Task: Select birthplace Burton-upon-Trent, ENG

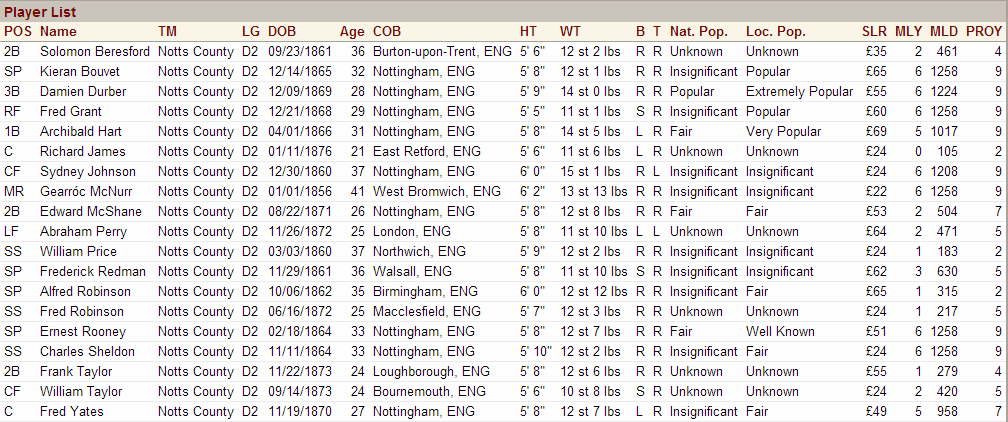Action: [x=442, y=51]
